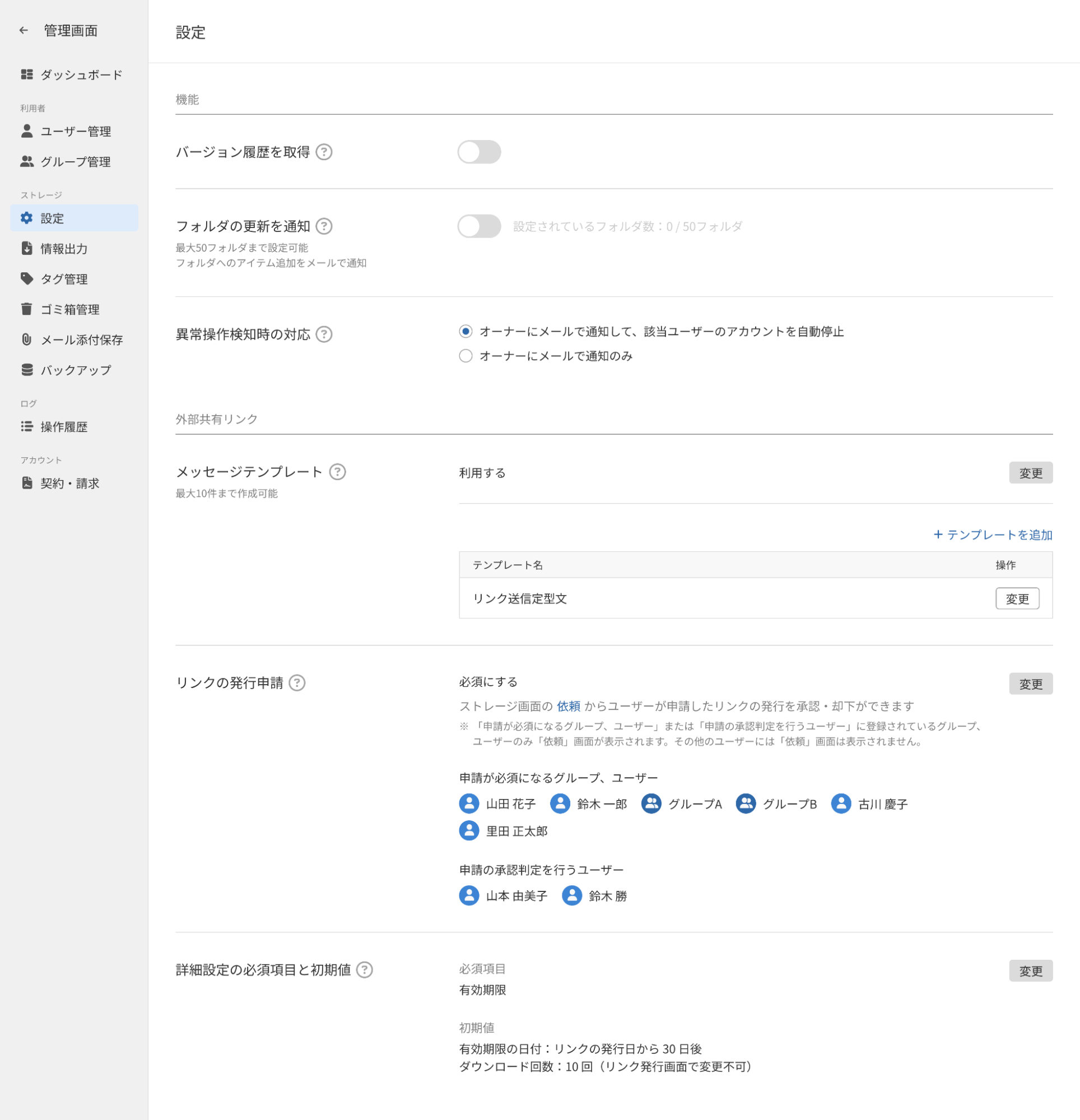Open help for バージョン履歴を取得

tap(324, 152)
